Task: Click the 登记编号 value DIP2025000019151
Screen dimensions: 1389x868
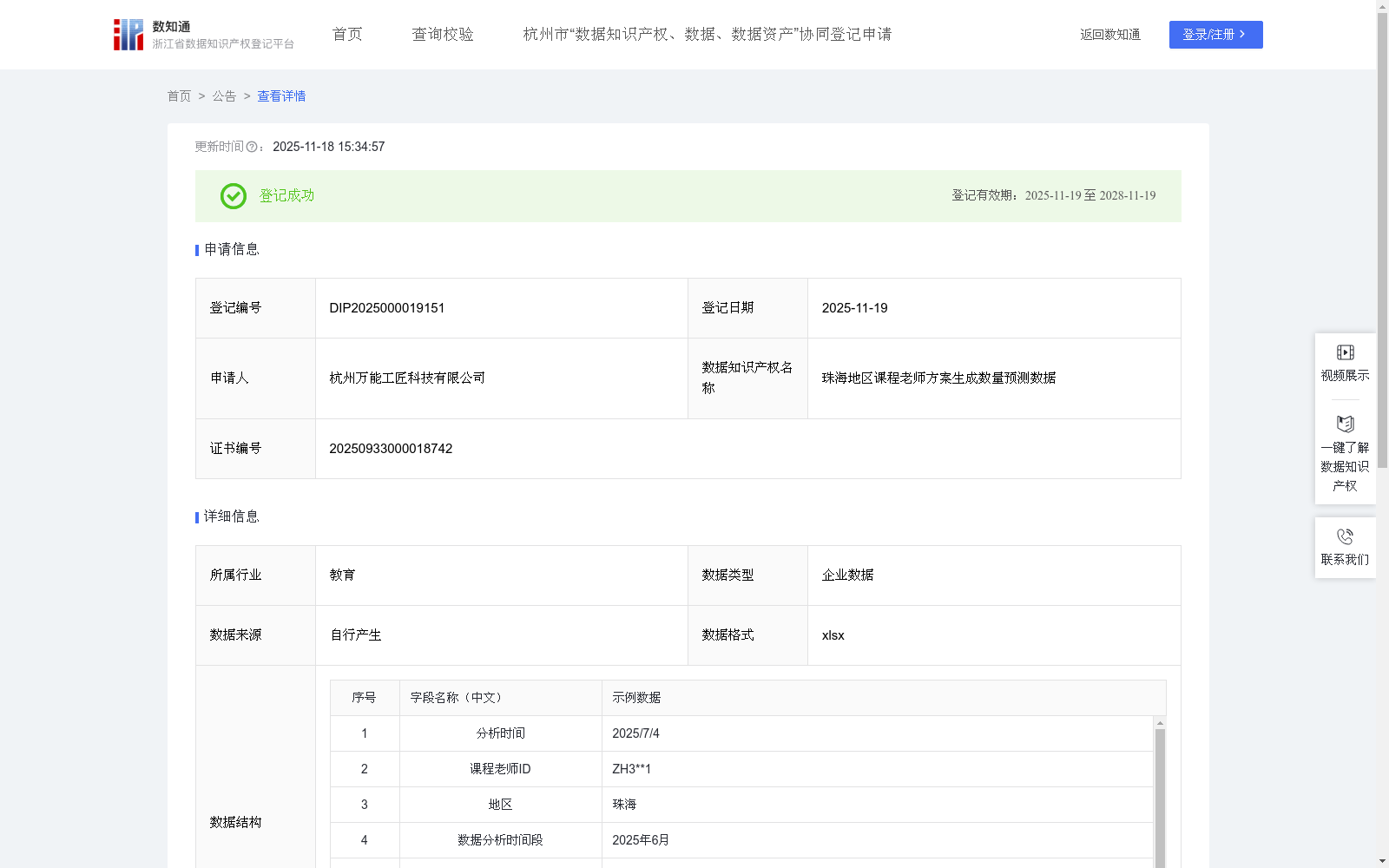Action: coord(386,308)
